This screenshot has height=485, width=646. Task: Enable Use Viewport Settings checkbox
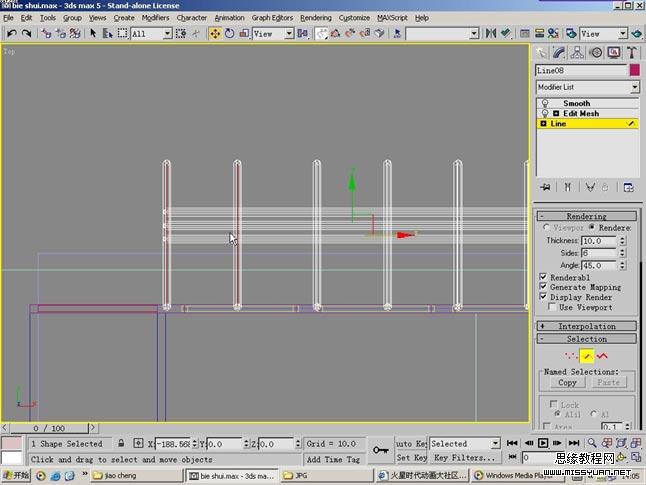coord(552,307)
